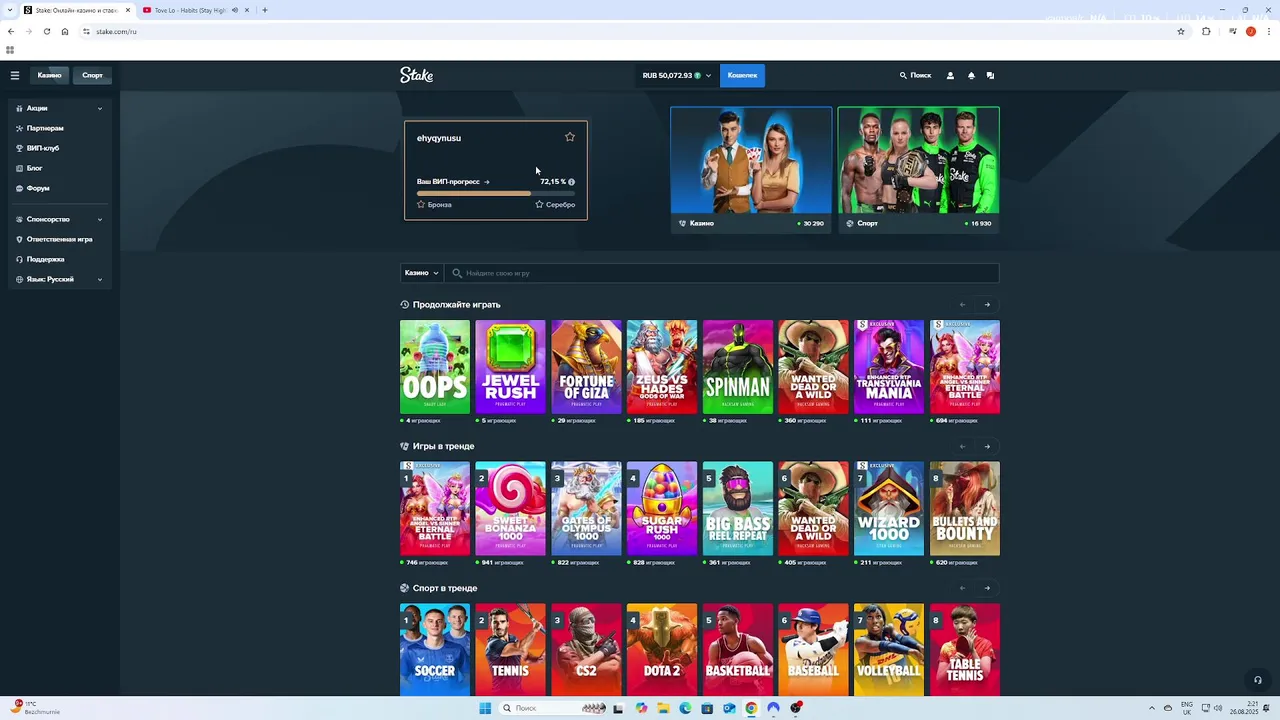Click VIP progress info icon
The width and height of the screenshot is (1280, 720).
(572, 182)
